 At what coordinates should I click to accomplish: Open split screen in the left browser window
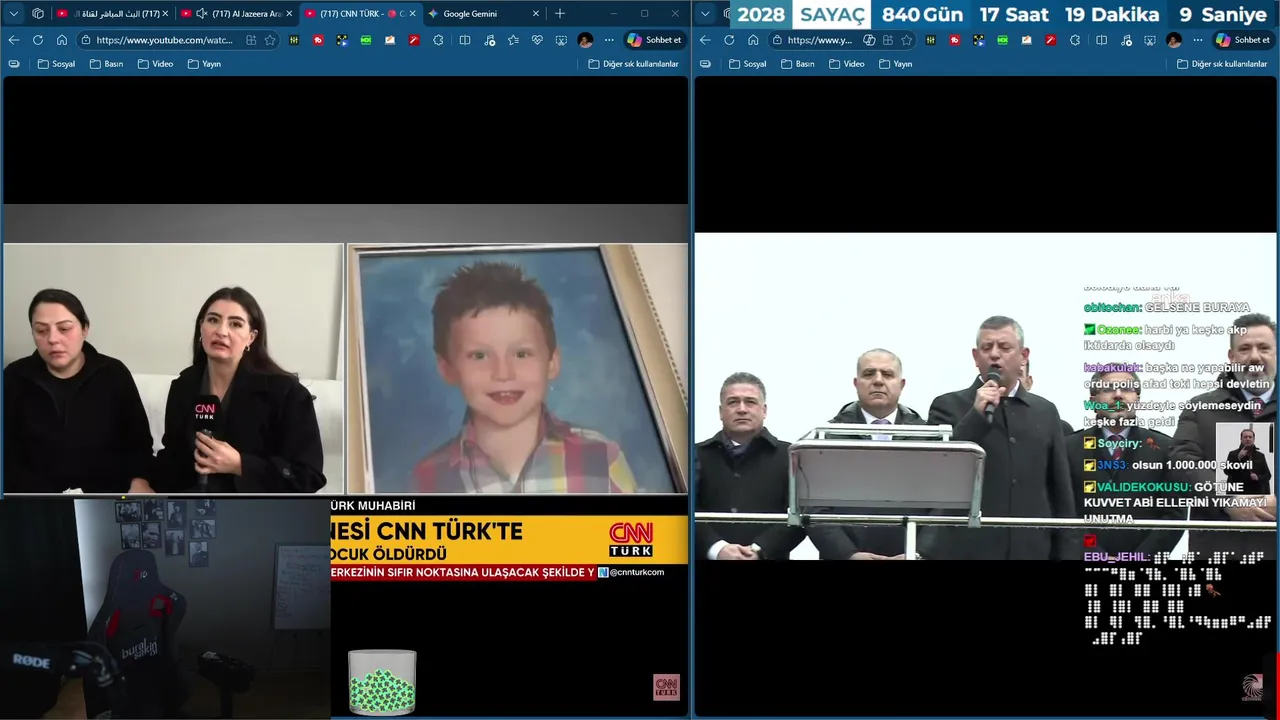pyautogui.click(x=465, y=40)
